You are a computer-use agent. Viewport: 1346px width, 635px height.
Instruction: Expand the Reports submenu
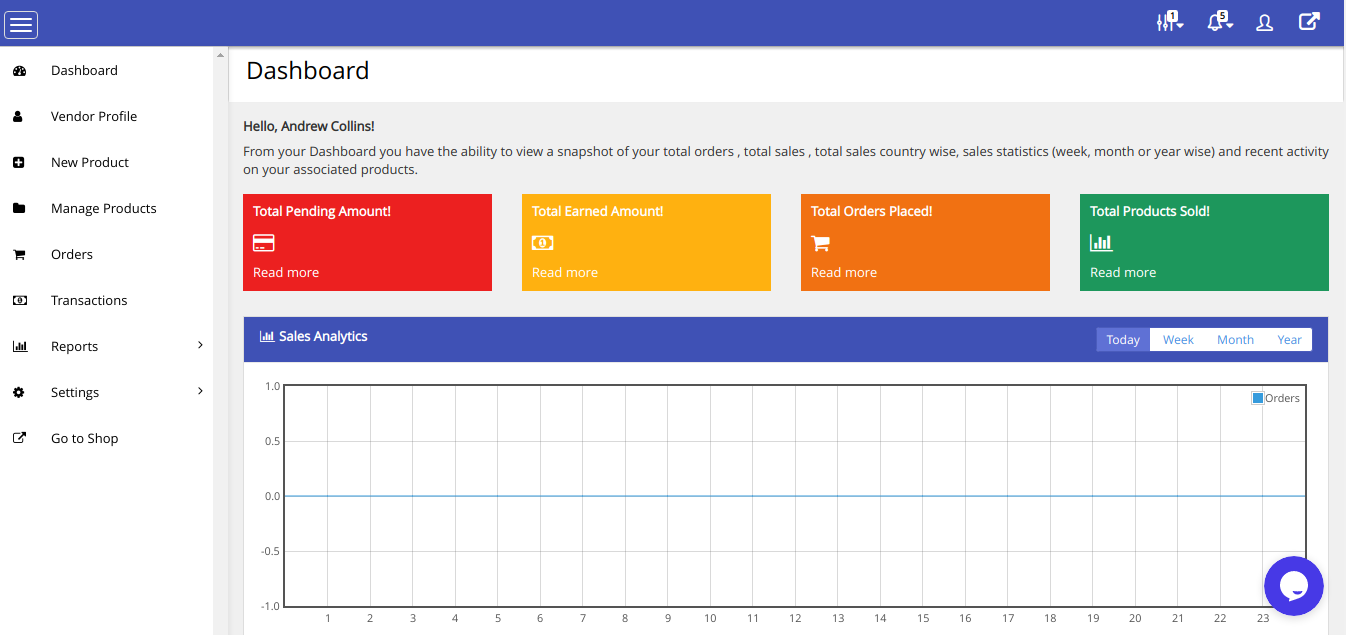pyautogui.click(x=200, y=345)
